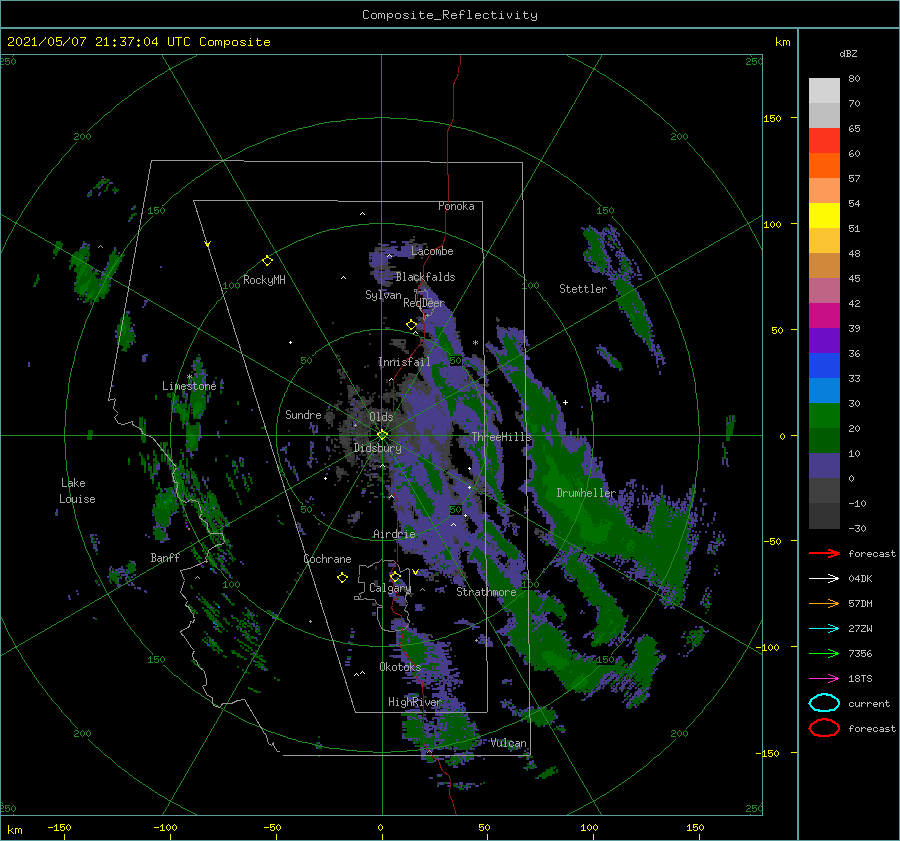Click the Composite_Reflectivity title

[x=450, y=15]
